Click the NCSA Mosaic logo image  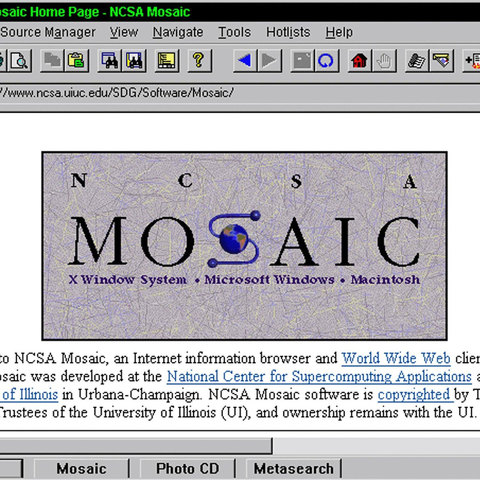[x=245, y=246]
